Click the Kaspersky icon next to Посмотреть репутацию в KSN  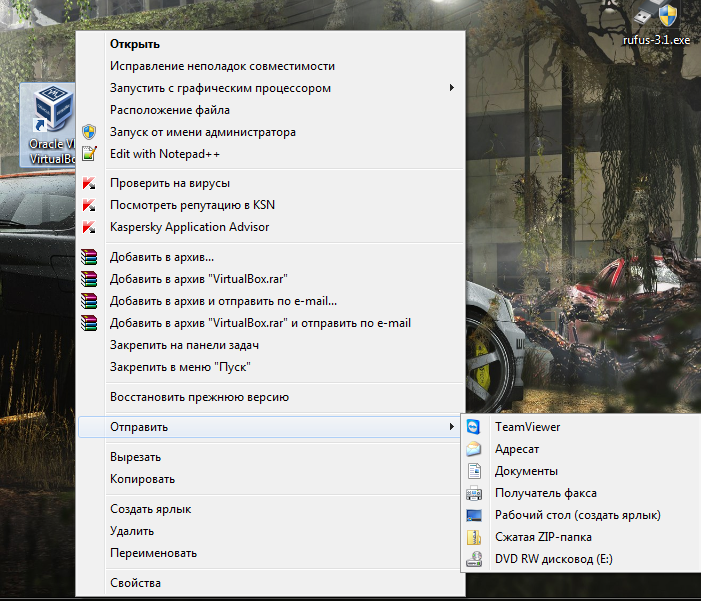(x=89, y=205)
